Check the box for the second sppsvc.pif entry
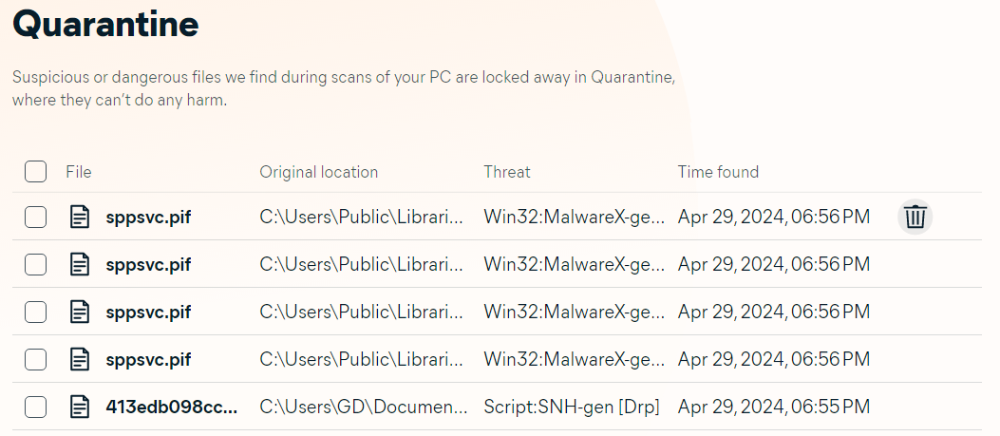 tap(36, 264)
